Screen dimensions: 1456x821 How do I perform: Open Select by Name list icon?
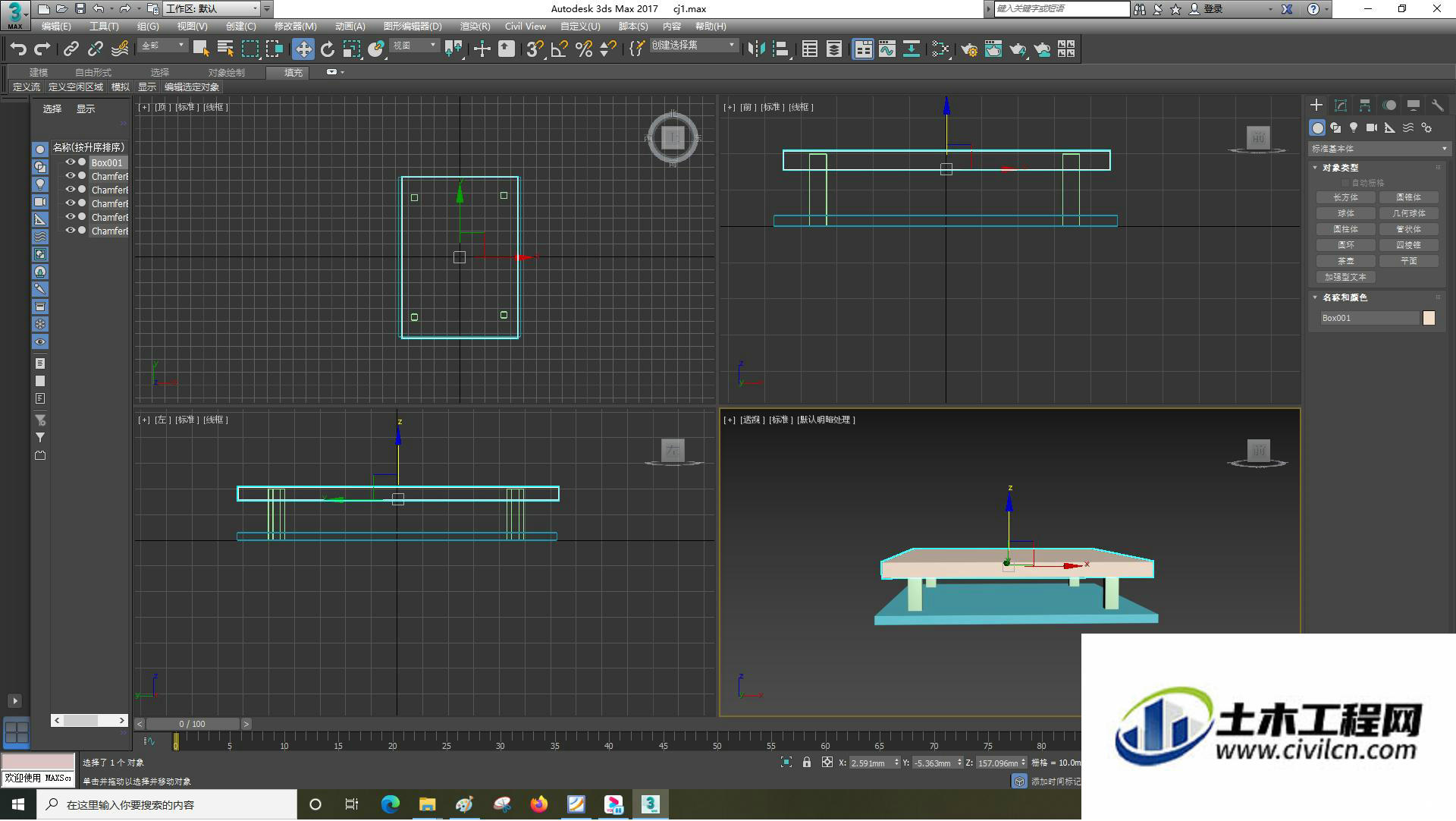point(225,49)
